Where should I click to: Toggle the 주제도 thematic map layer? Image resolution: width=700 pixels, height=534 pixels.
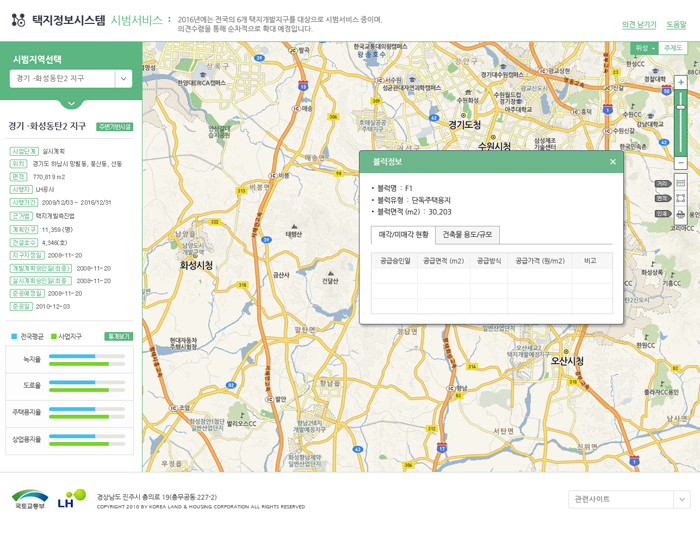tap(673, 48)
